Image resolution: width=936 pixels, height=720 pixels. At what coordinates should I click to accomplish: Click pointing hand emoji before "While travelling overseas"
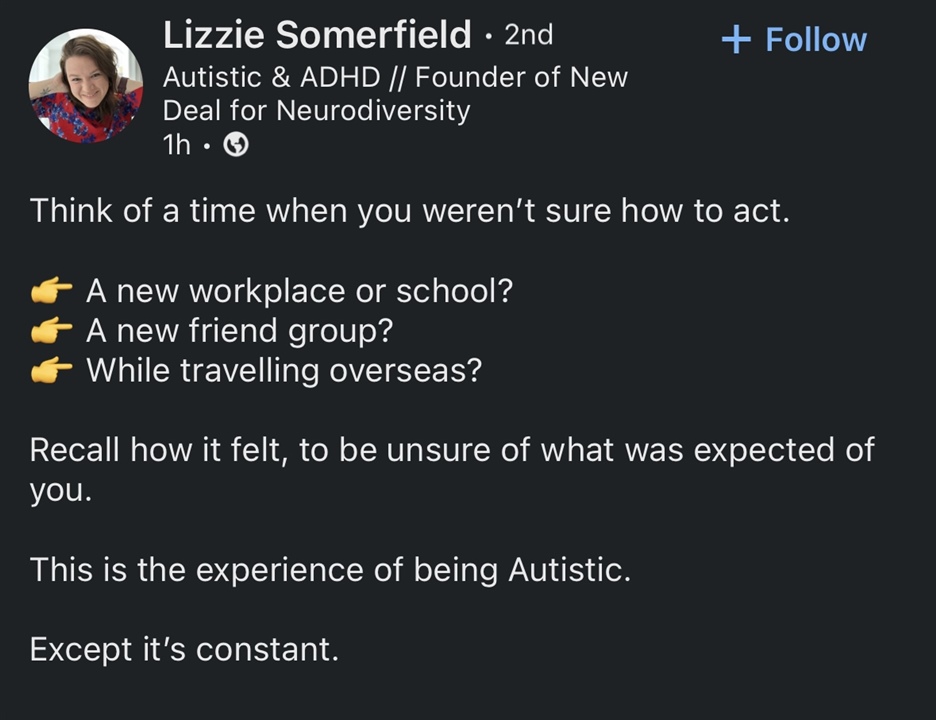51,371
